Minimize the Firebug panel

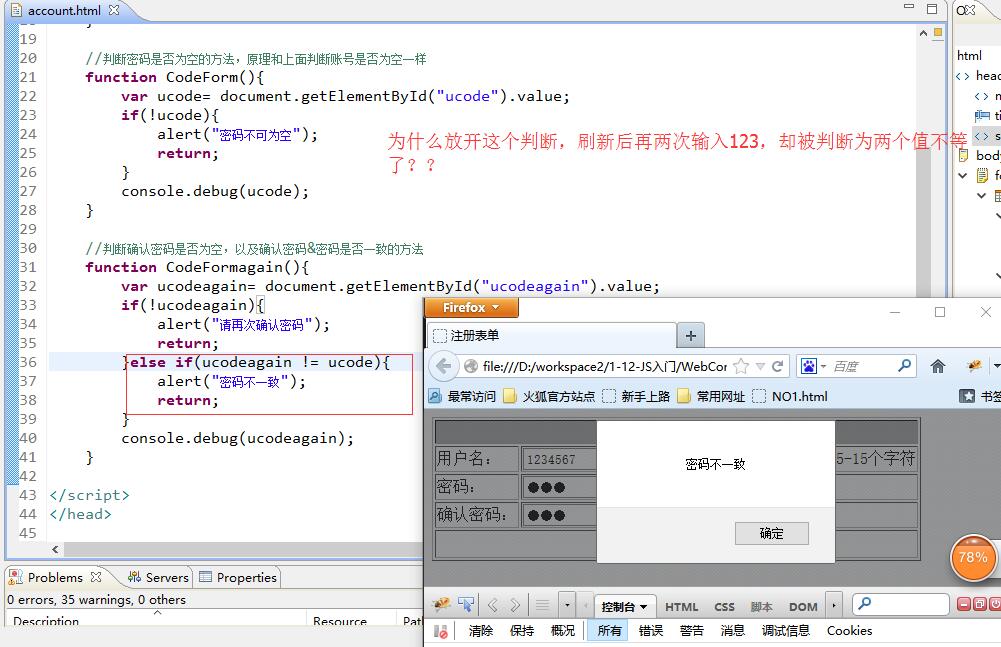pos(964,604)
